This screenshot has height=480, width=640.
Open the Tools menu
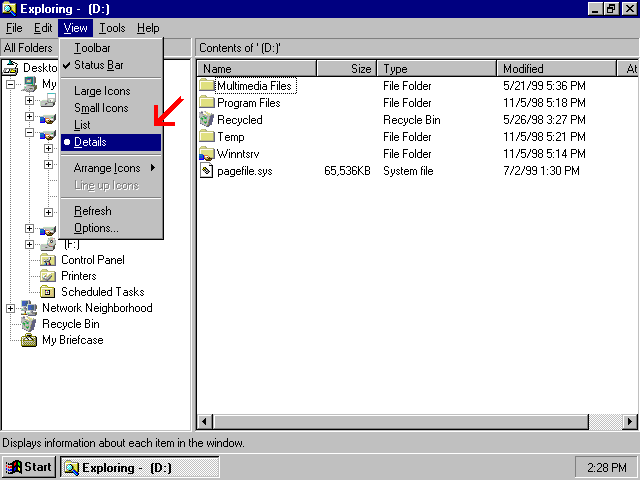tap(112, 28)
